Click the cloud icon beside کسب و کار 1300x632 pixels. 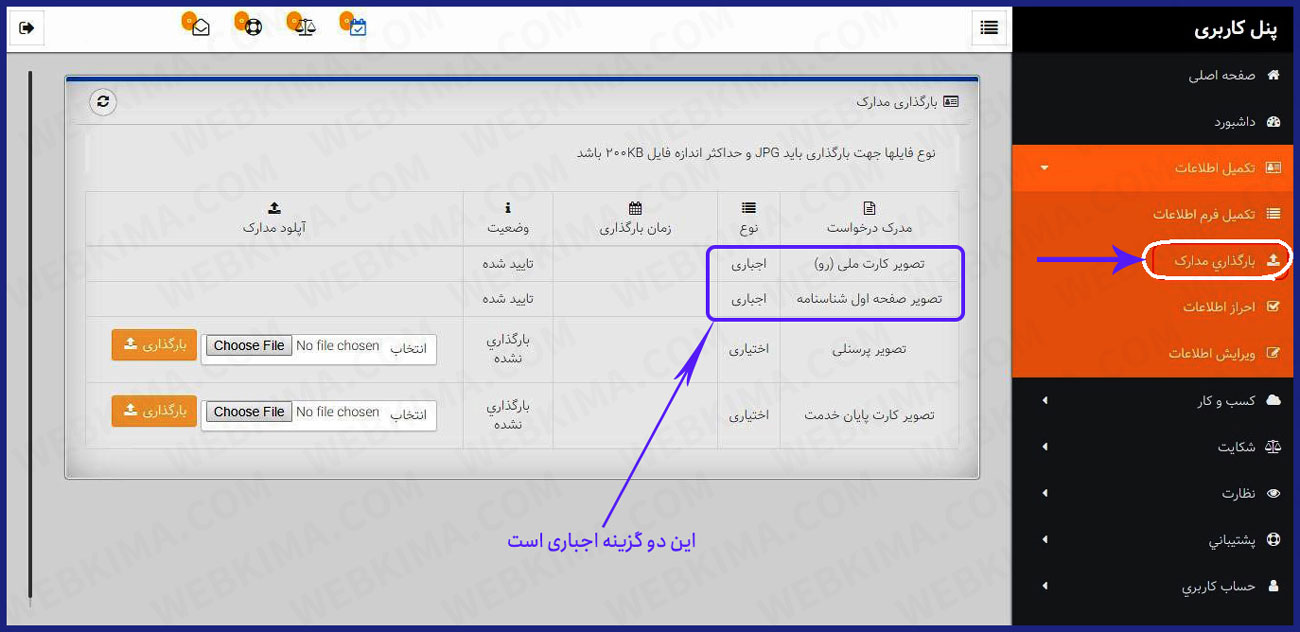click(x=1273, y=400)
